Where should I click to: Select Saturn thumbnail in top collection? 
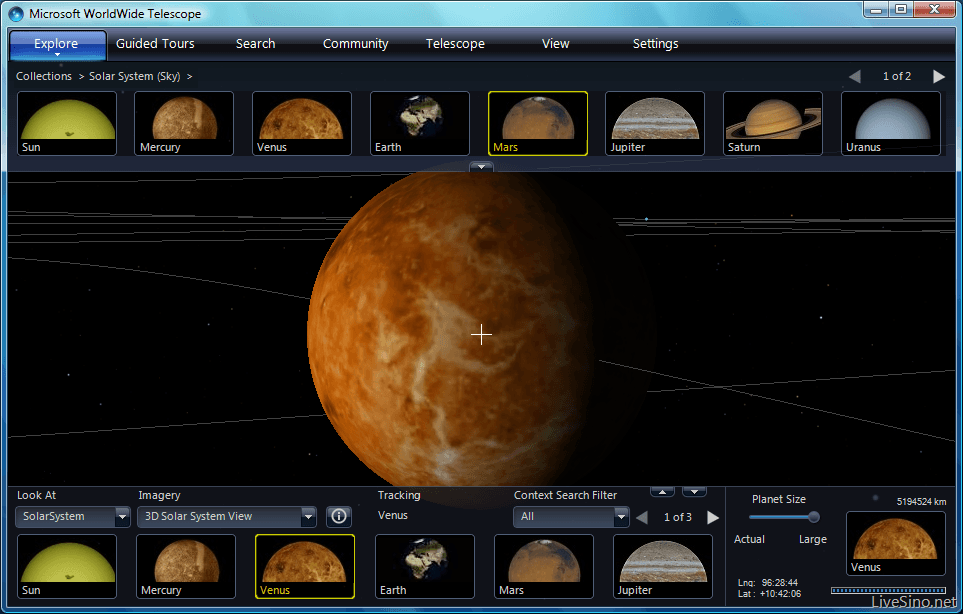tap(773, 123)
